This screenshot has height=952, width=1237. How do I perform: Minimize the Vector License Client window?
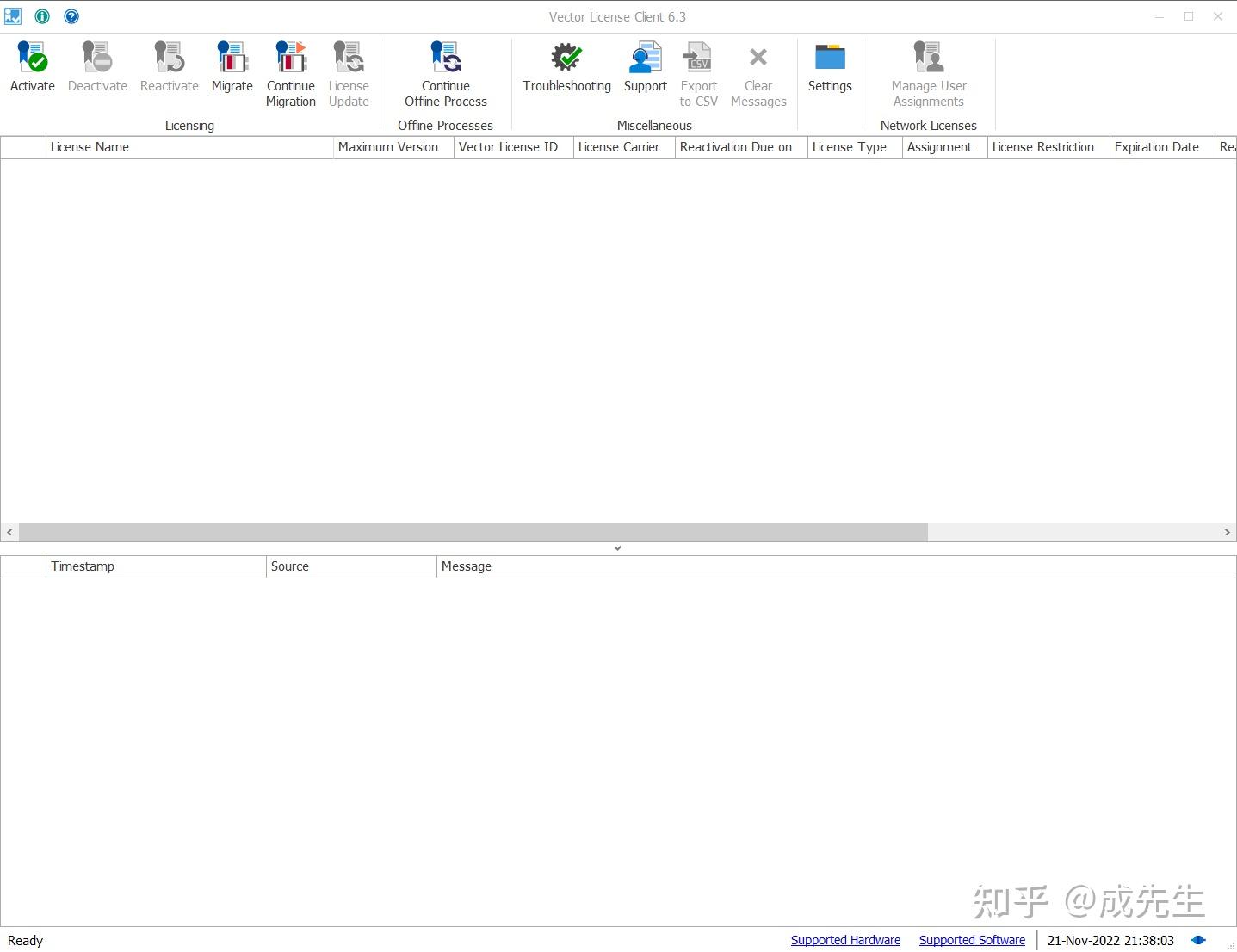coord(1160,16)
